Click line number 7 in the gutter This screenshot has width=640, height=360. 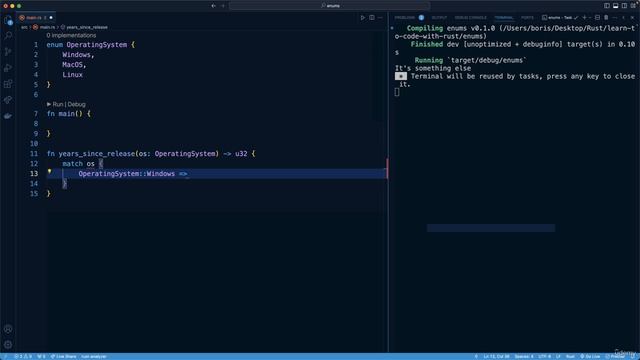(36, 114)
